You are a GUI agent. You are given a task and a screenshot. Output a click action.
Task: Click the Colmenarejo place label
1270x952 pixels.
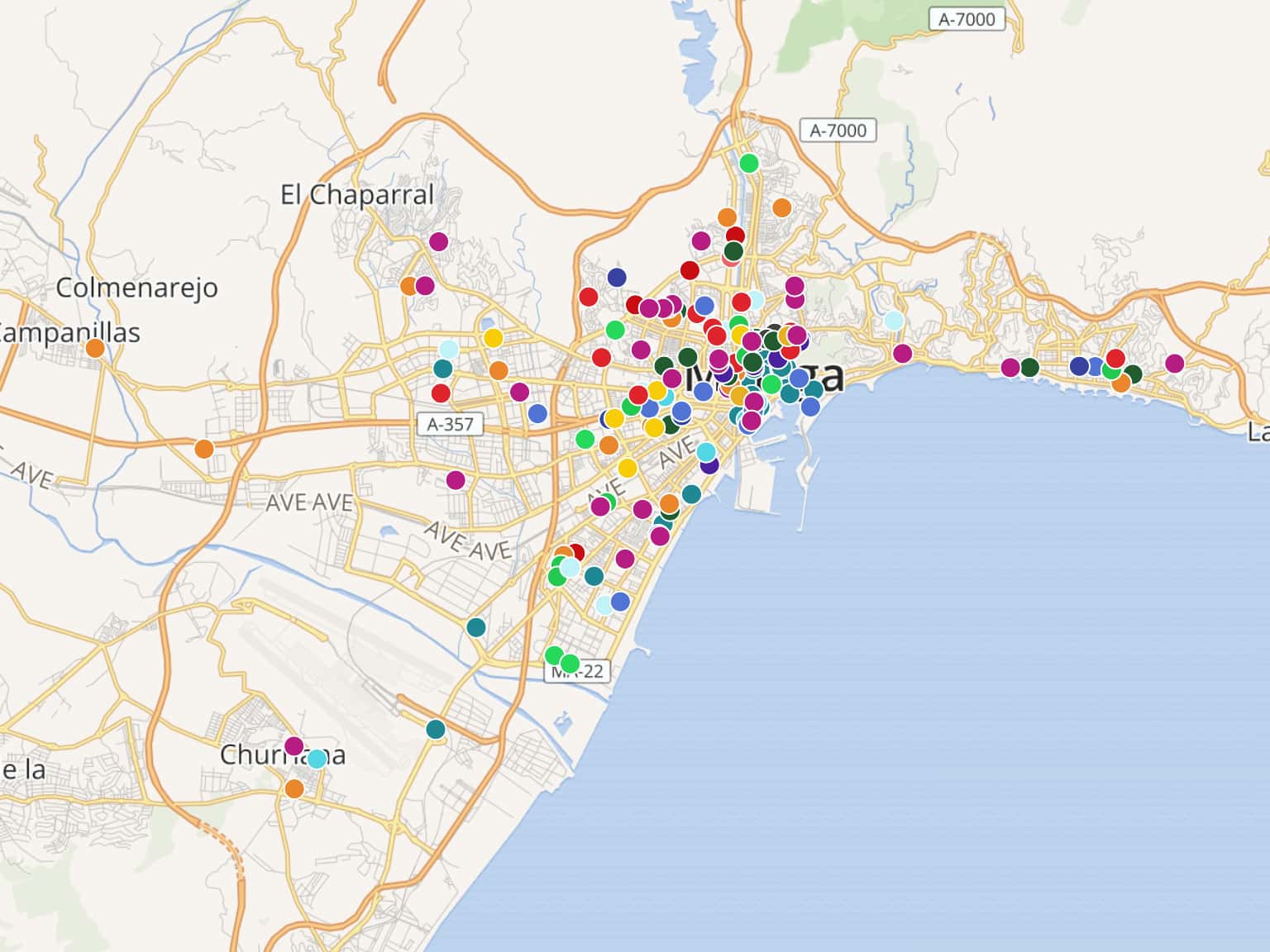tap(137, 288)
